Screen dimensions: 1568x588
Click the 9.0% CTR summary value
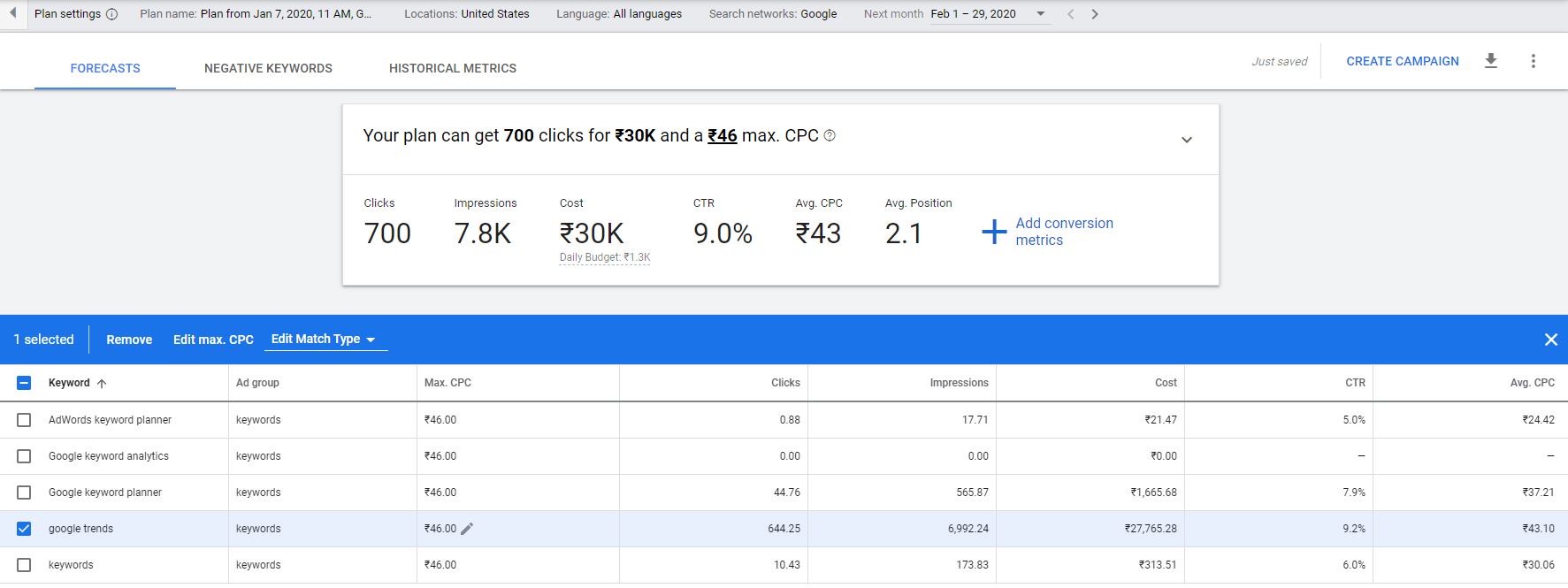(723, 233)
